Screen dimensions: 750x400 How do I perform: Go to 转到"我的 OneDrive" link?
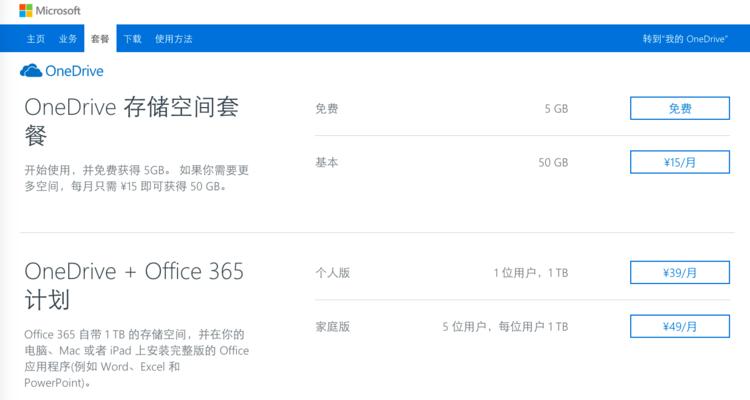click(x=685, y=39)
